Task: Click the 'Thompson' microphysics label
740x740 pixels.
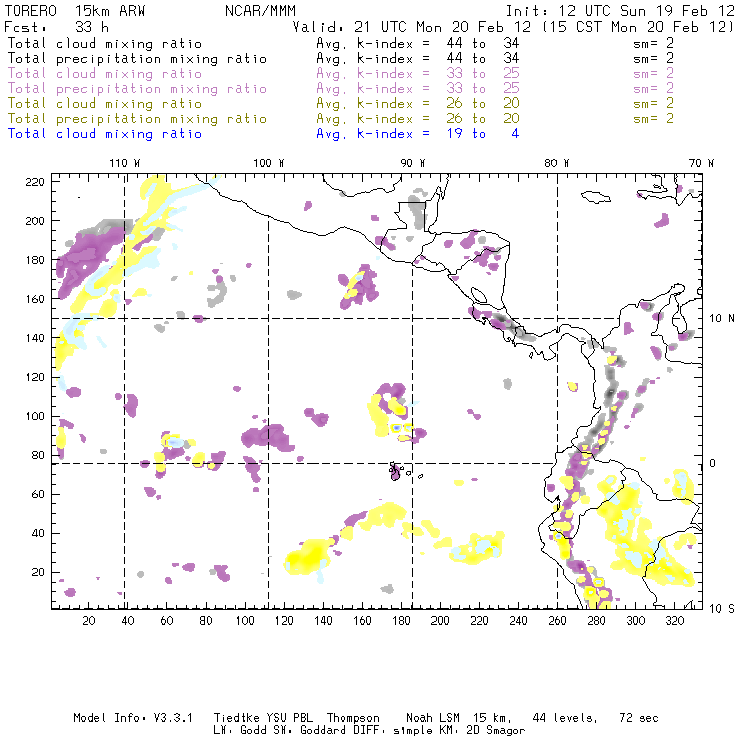Action: coord(353,718)
